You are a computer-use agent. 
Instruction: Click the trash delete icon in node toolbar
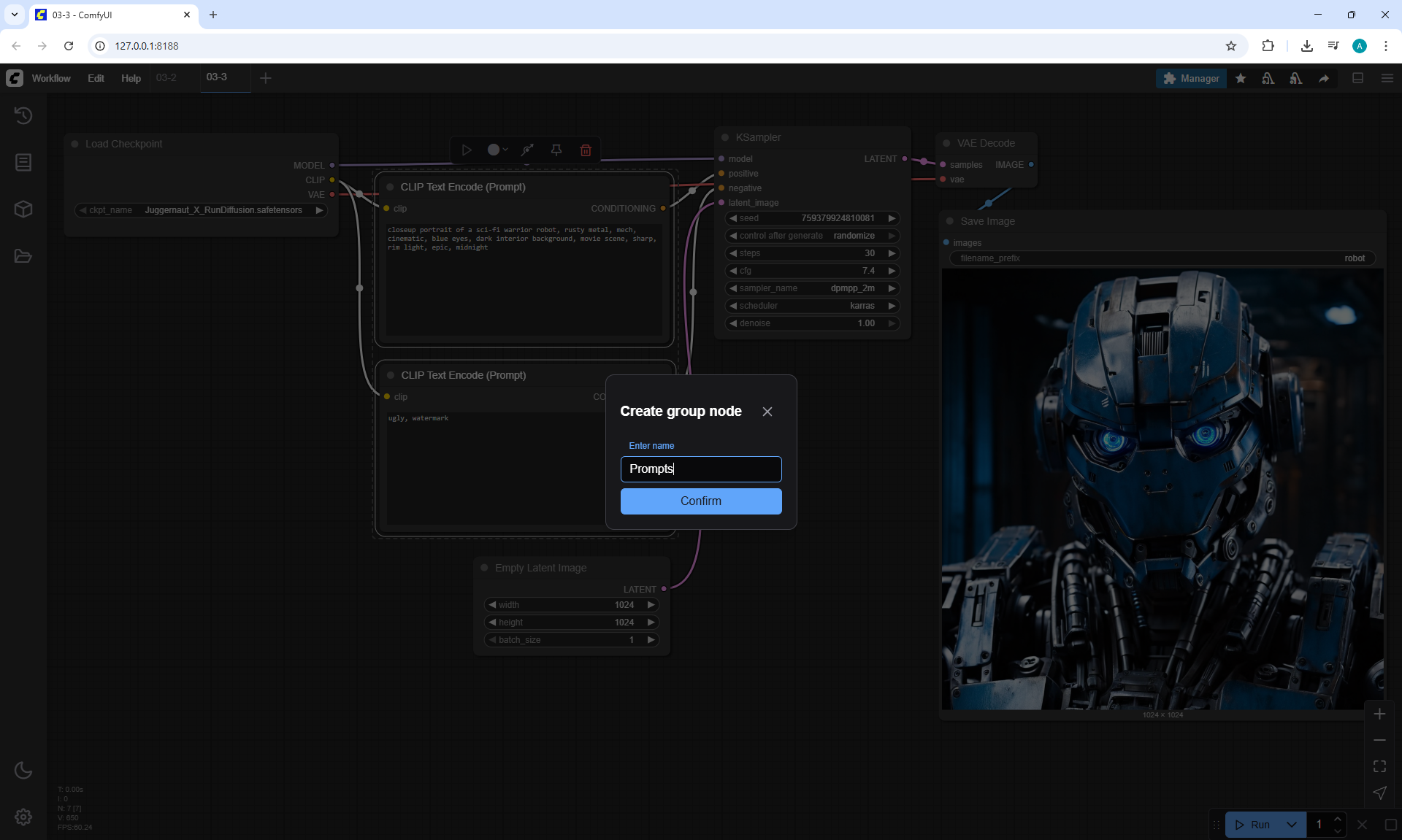click(x=586, y=150)
